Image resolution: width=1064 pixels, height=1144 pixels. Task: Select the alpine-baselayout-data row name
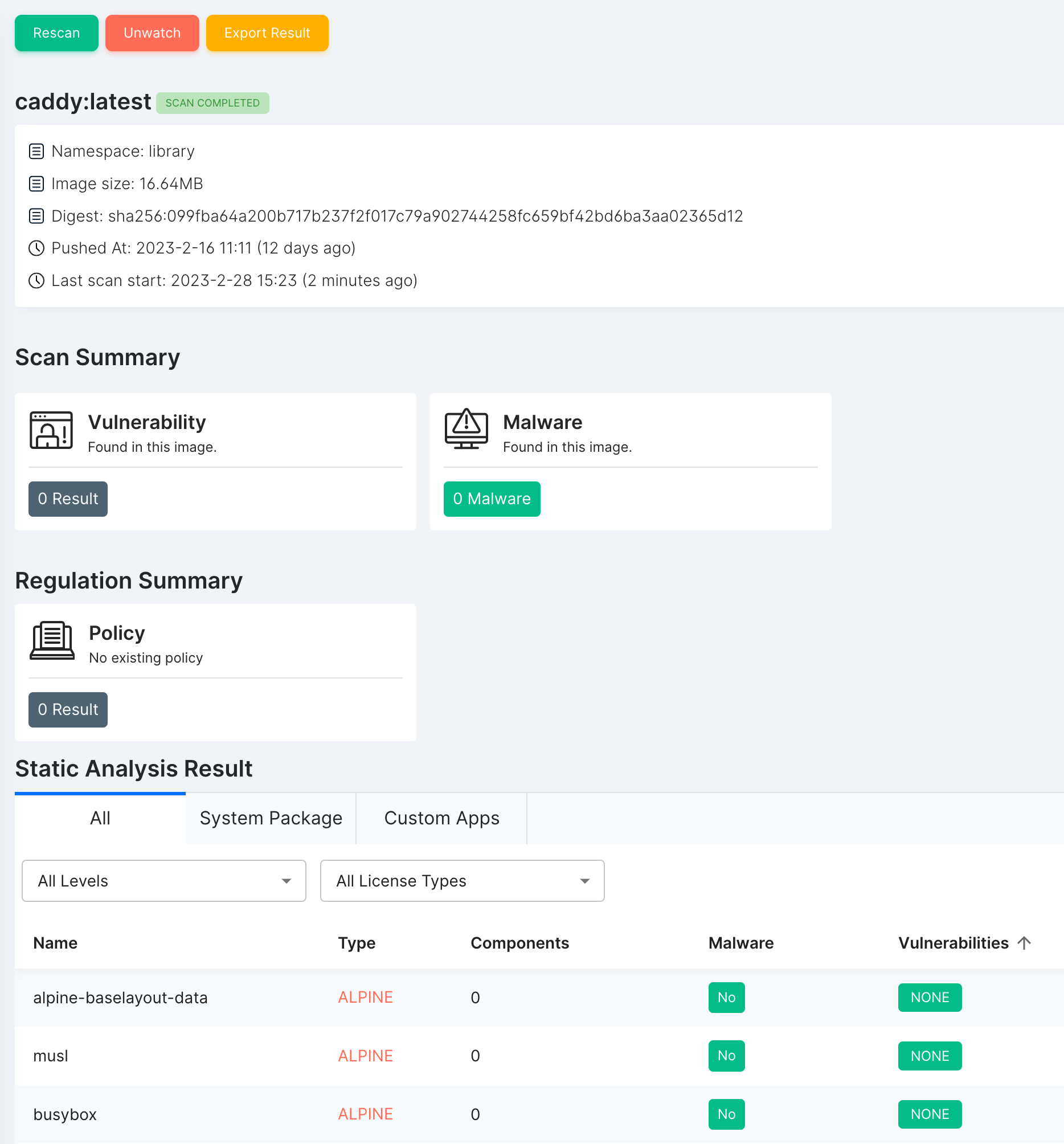tap(120, 997)
